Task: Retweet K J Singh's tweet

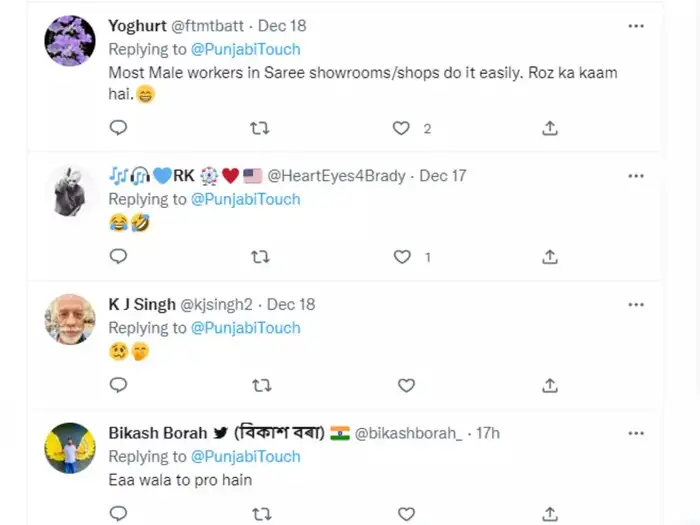Action: point(260,385)
